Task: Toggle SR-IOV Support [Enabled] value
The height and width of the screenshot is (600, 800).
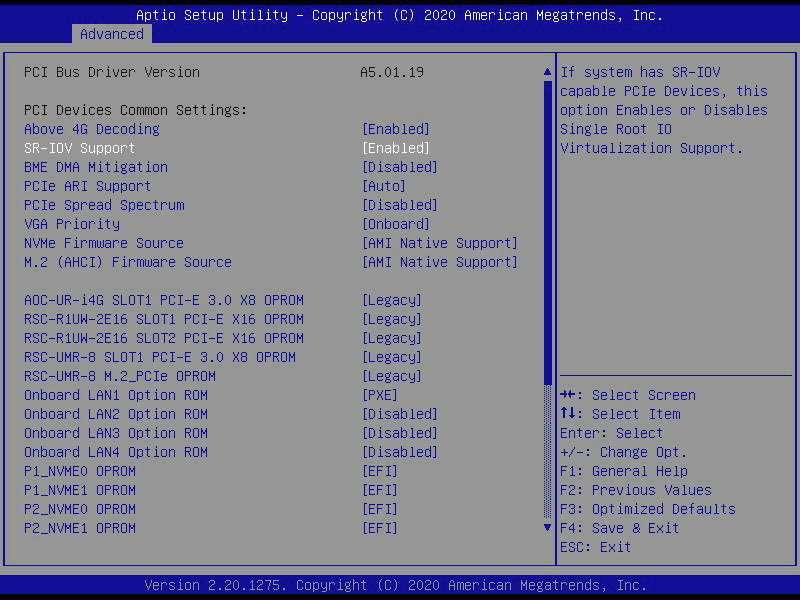Action: click(396, 148)
